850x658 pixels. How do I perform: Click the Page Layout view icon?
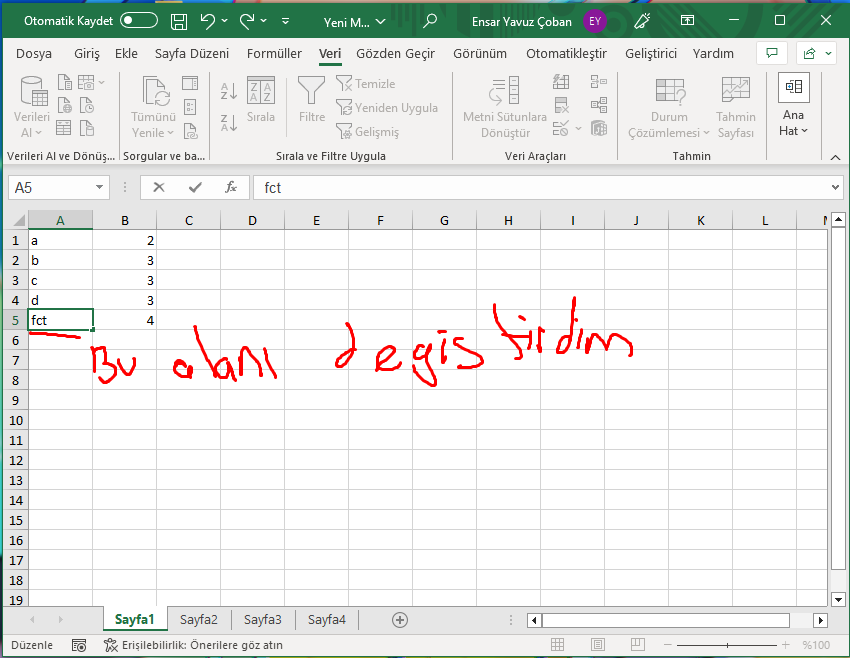pyautogui.click(x=597, y=645)
